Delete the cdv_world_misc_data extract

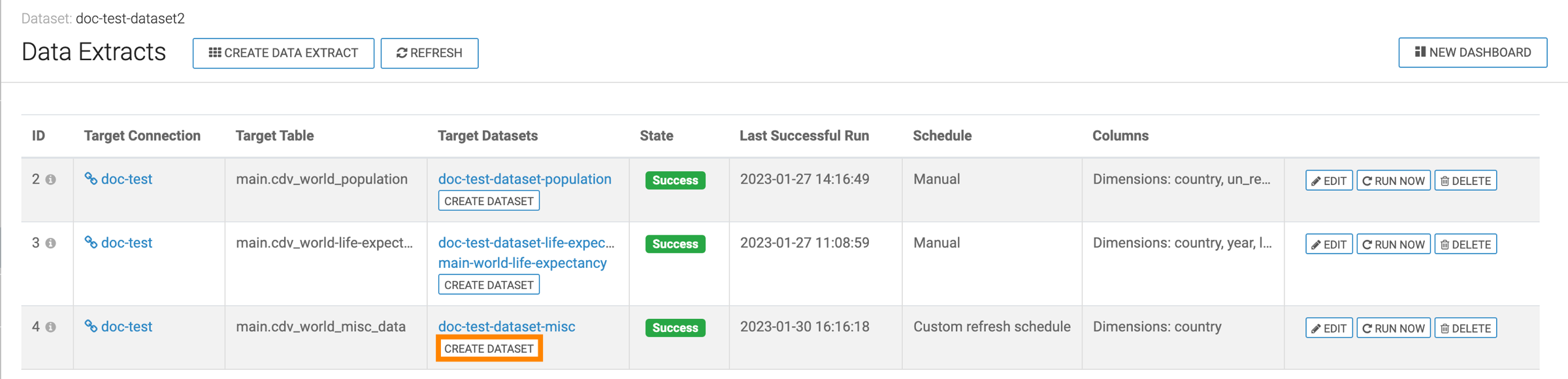pos(1465,328)
